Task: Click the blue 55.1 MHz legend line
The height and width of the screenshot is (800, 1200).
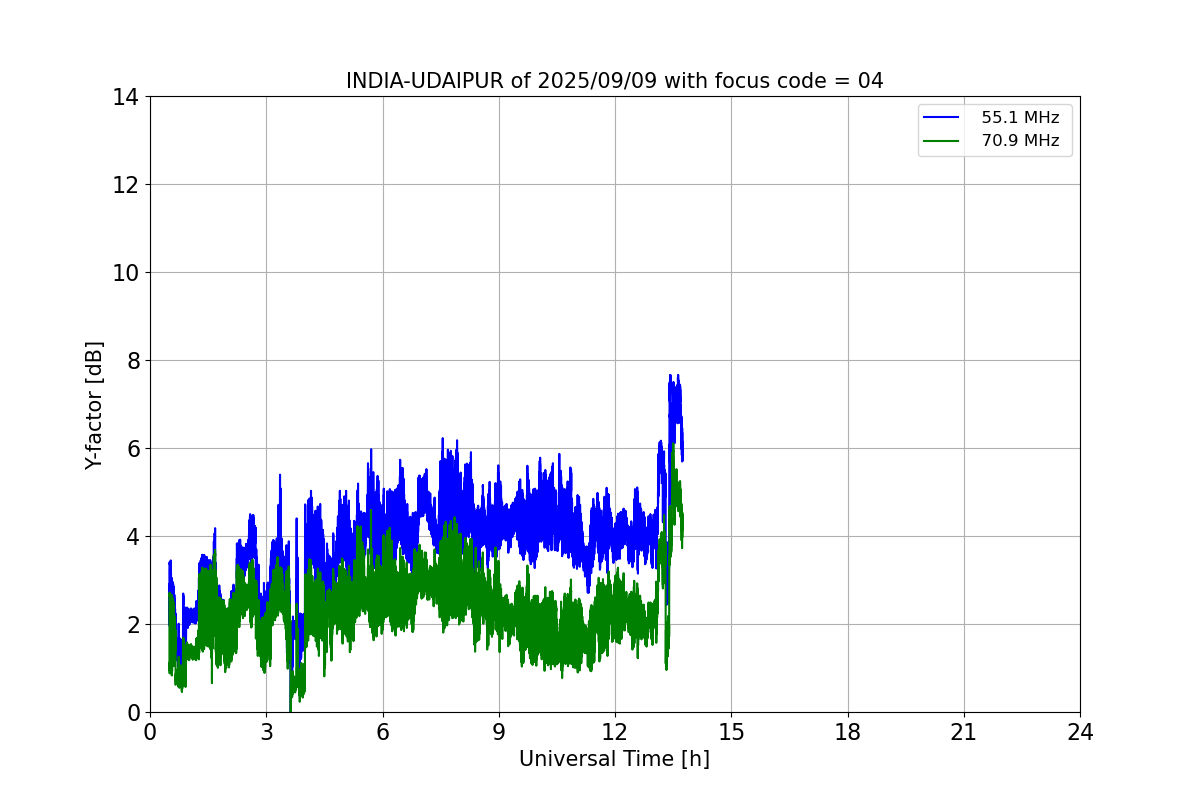Action: pos(943,118)
